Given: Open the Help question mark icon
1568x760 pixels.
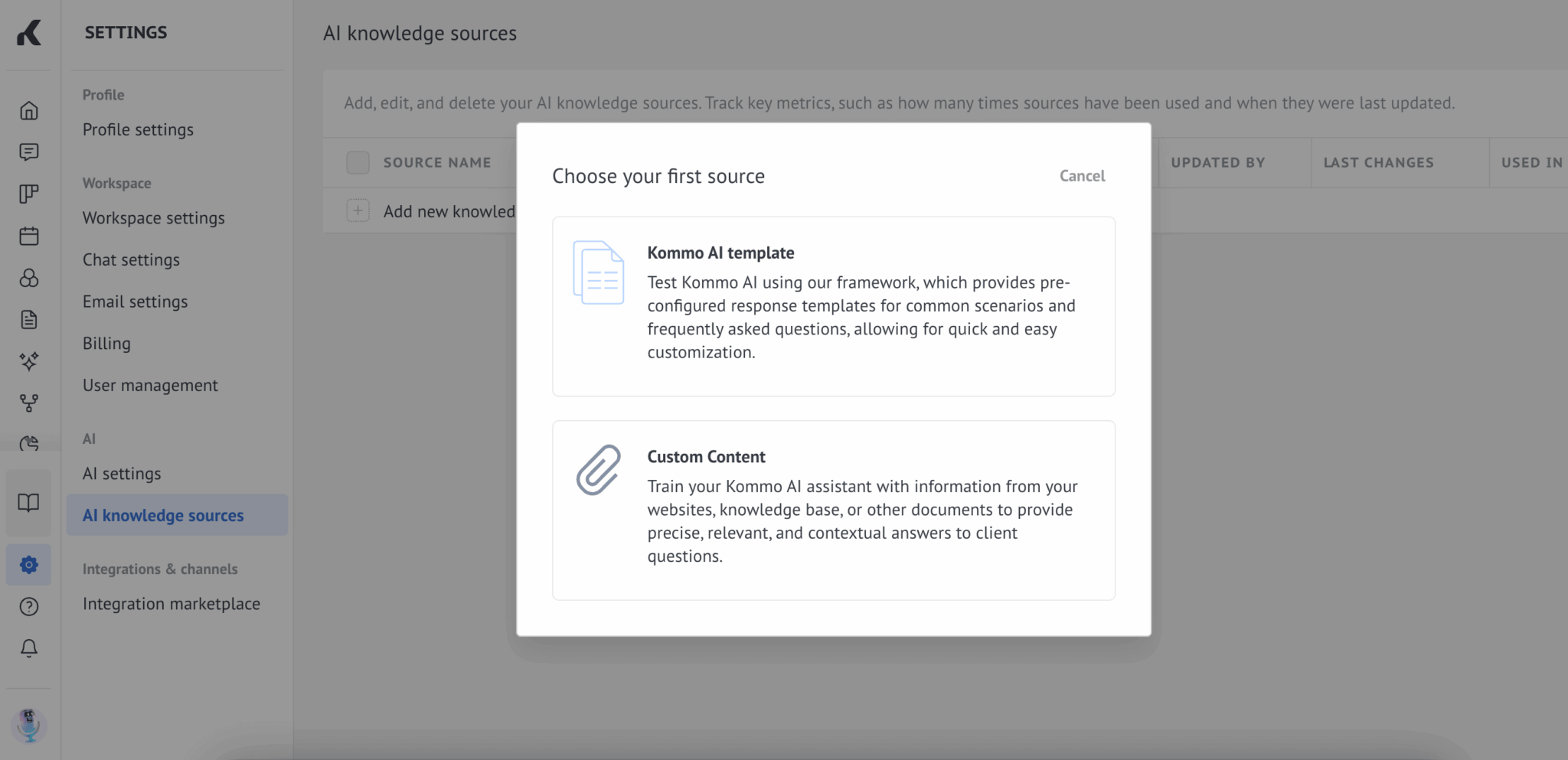Looking at the screenshot, I should click(29, 607).
